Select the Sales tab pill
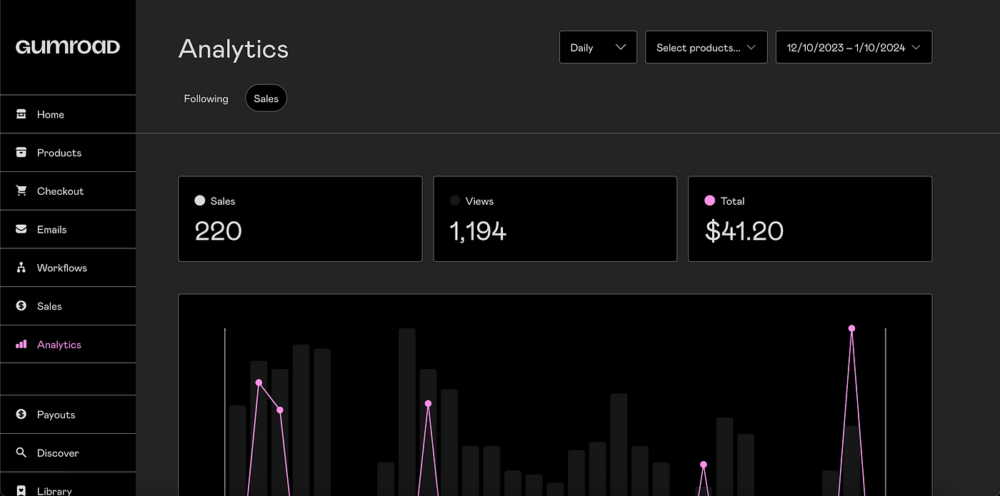1000x496 pixels. tap(266, 98)
